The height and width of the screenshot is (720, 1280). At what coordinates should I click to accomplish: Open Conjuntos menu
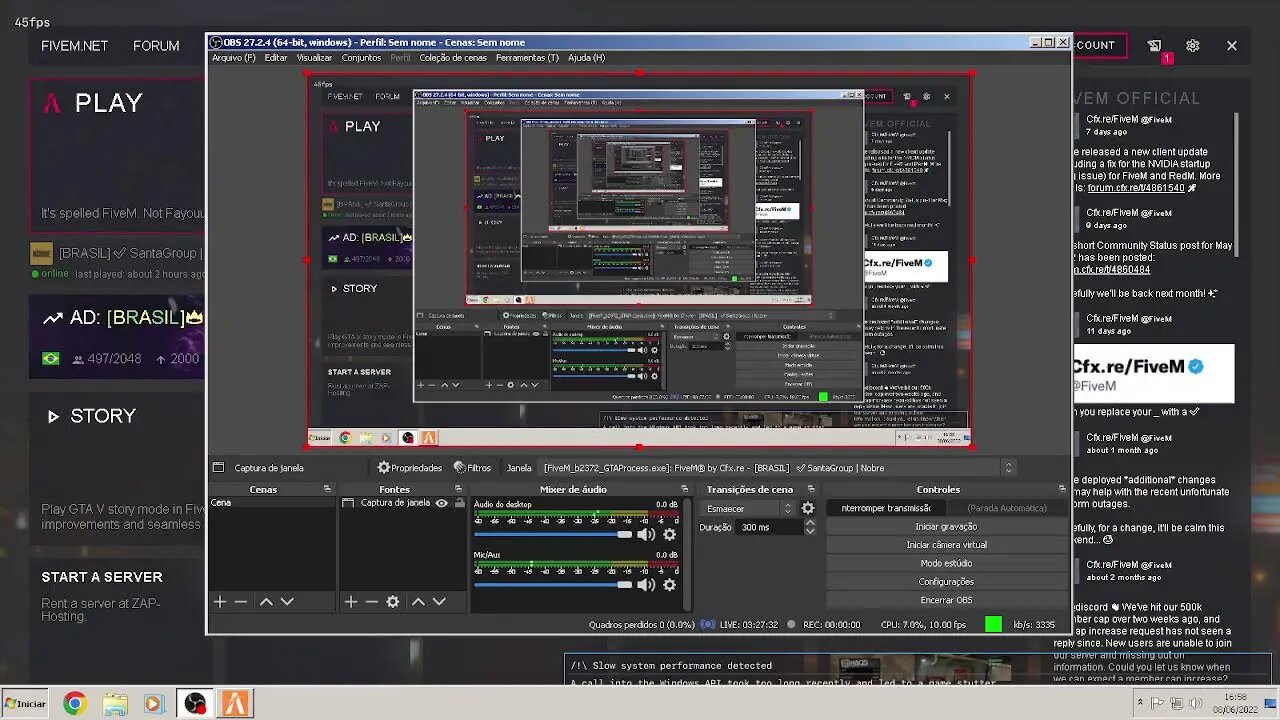point(361,58)
